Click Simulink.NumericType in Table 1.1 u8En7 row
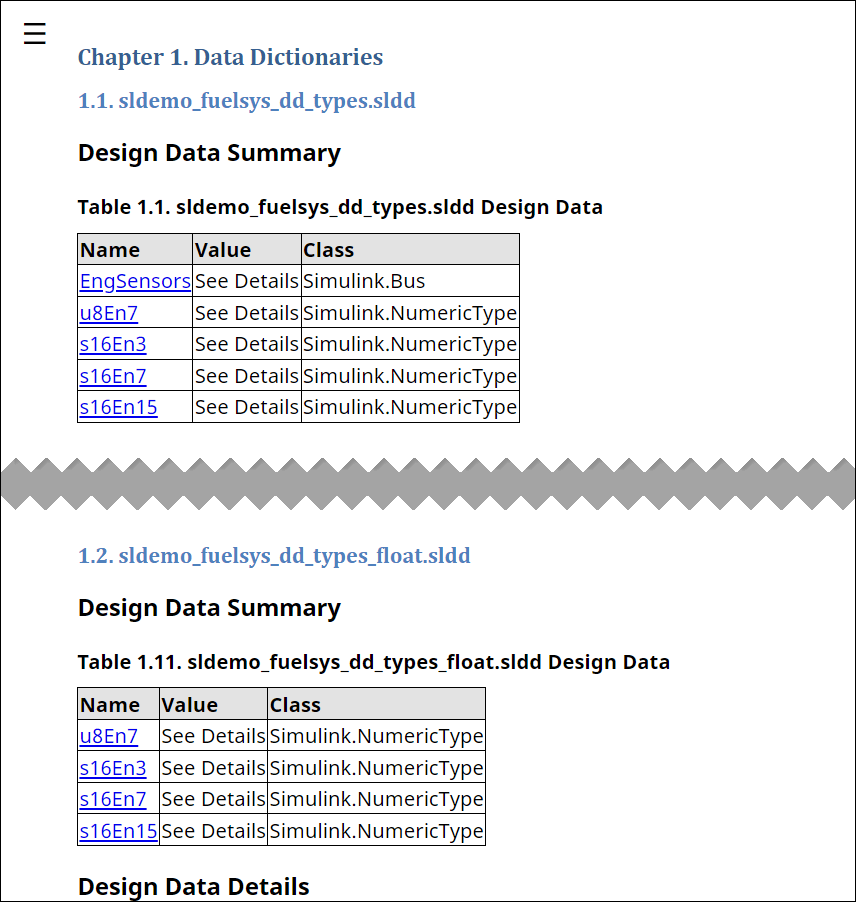 click(x=410, y=313)
